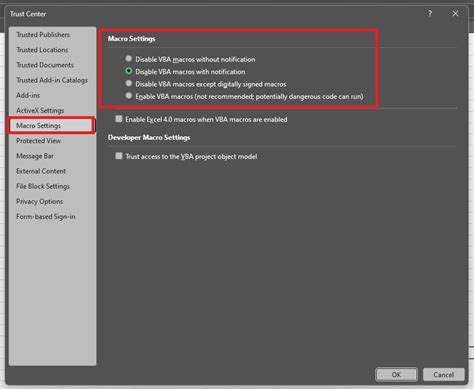
Task: Confirm changes with OK button
Action: point(396,374)
